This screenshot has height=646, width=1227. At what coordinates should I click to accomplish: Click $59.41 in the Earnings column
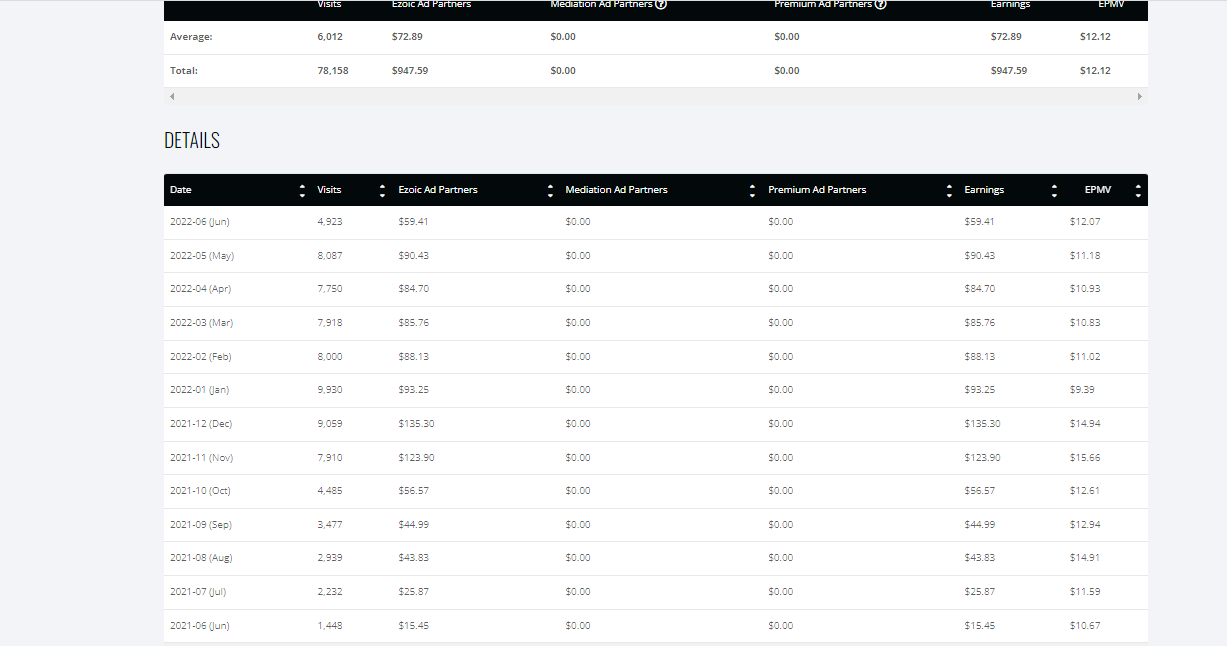(979, 222)
